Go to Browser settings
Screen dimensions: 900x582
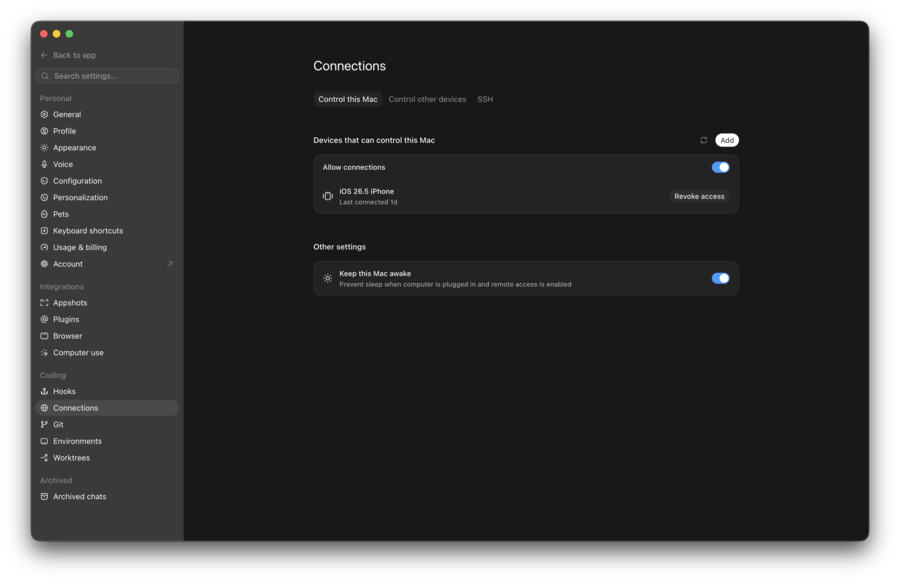point(107,336)
